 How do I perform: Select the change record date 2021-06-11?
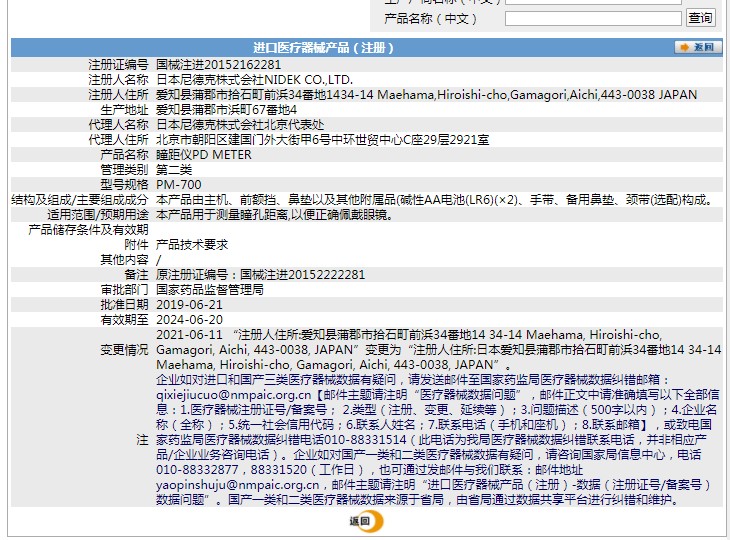coord(189,335)
